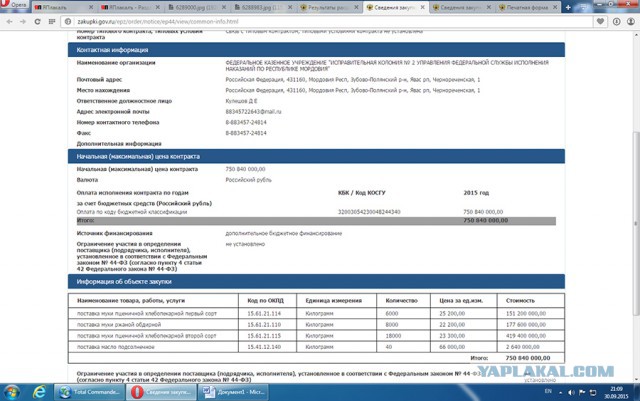Close the Печатная форма tab
640x401 pixels.
pos(555,7)
